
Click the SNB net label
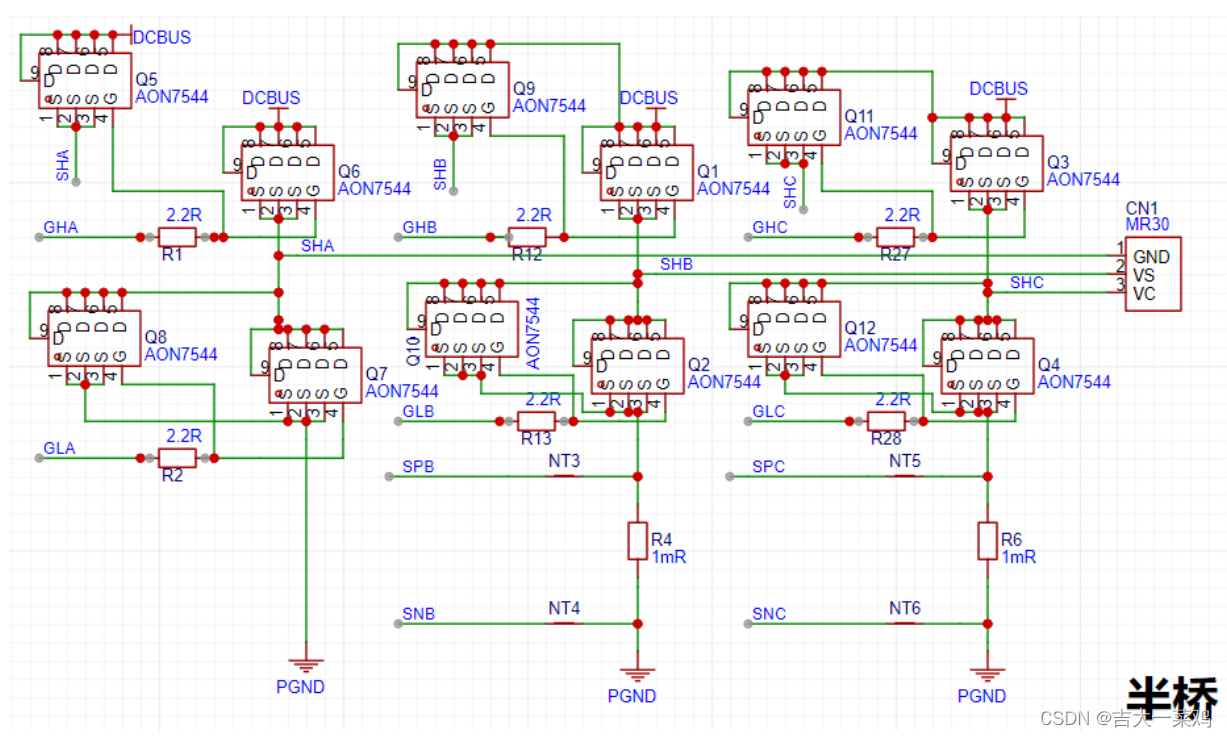419,614
